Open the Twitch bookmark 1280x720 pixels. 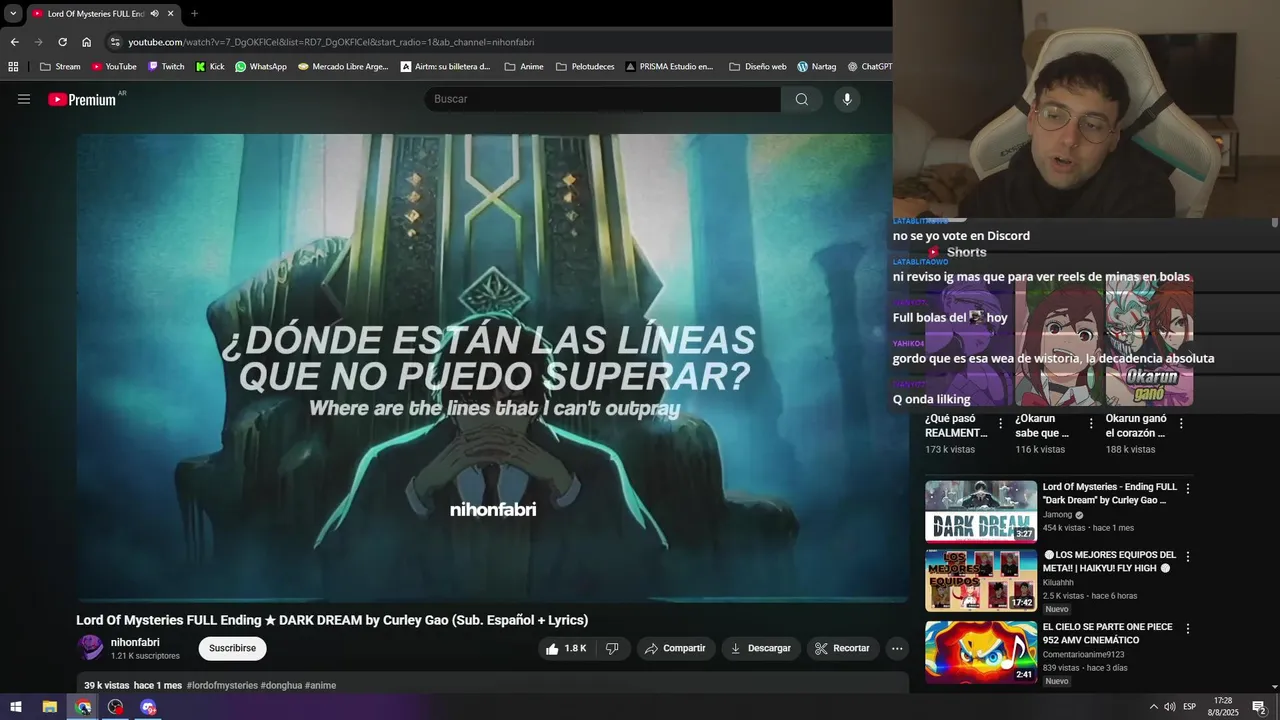click(166, 67)
